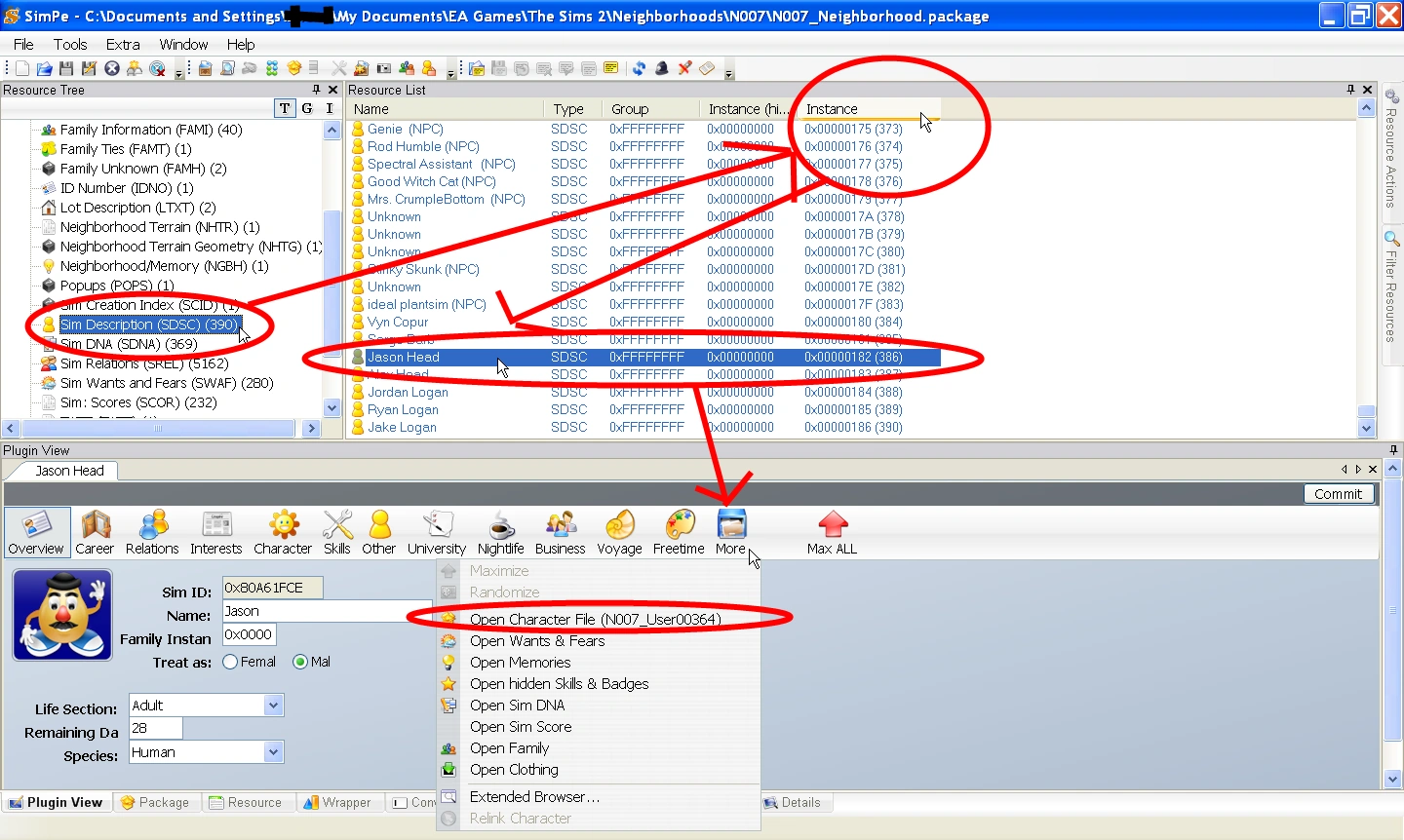1404x840 pixels.
Task: Select the Mal radio button
Action: pos(300,662)
